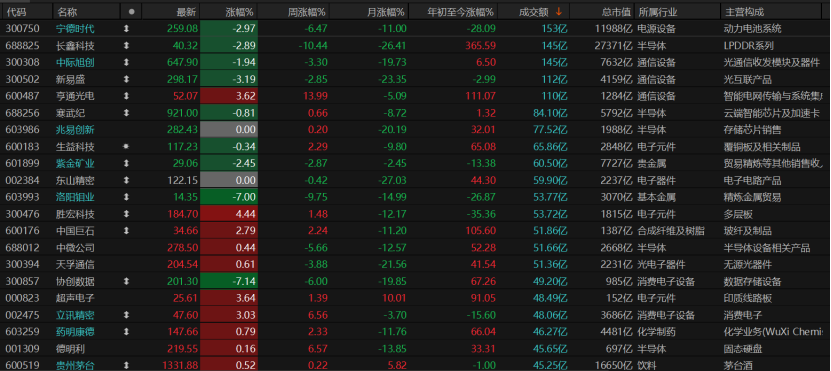Sort by the 主营构成 column header
The width and height of the screenshot is (831, 371).
(744, 12)
